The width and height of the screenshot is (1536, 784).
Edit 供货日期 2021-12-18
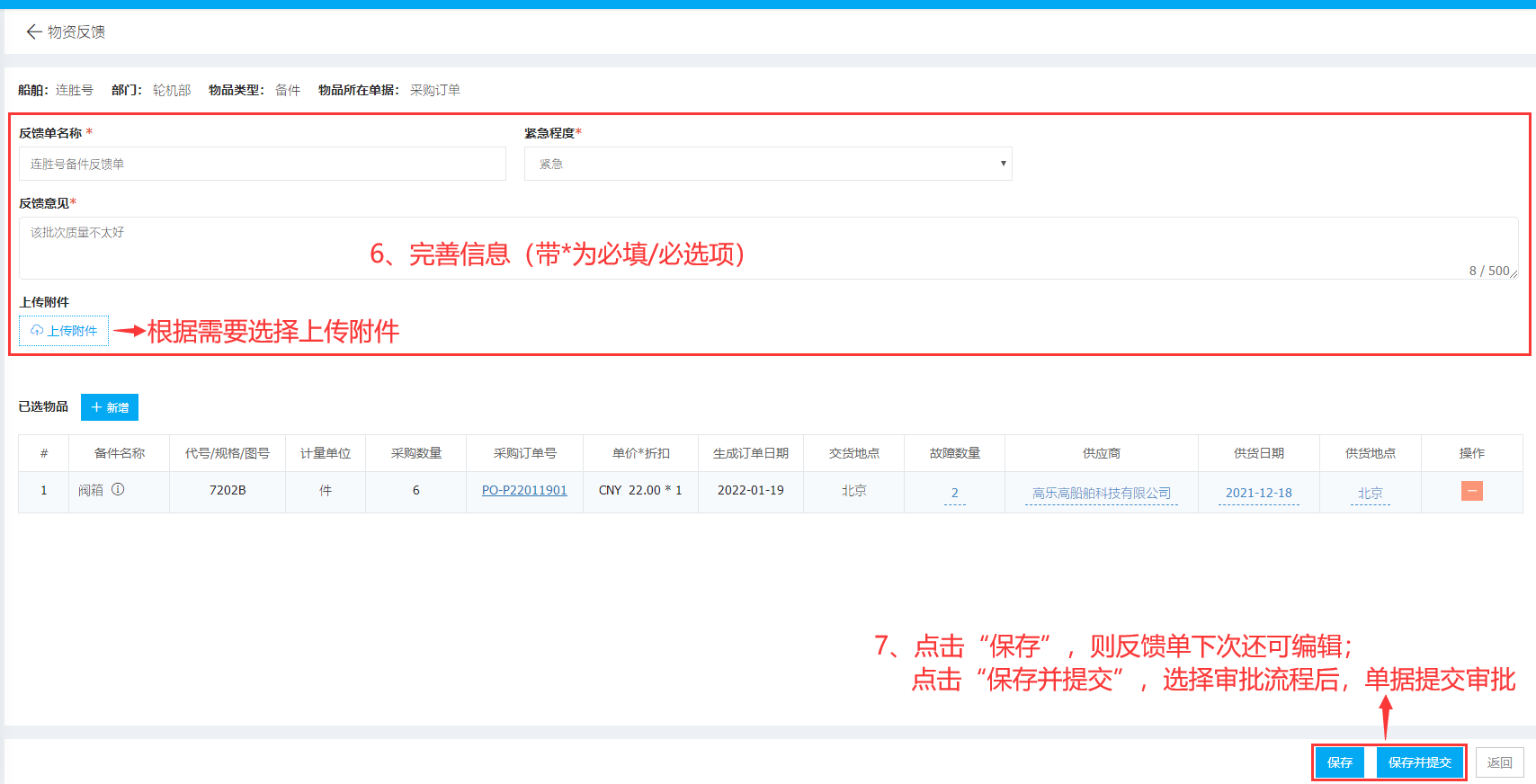point(1258,493)
